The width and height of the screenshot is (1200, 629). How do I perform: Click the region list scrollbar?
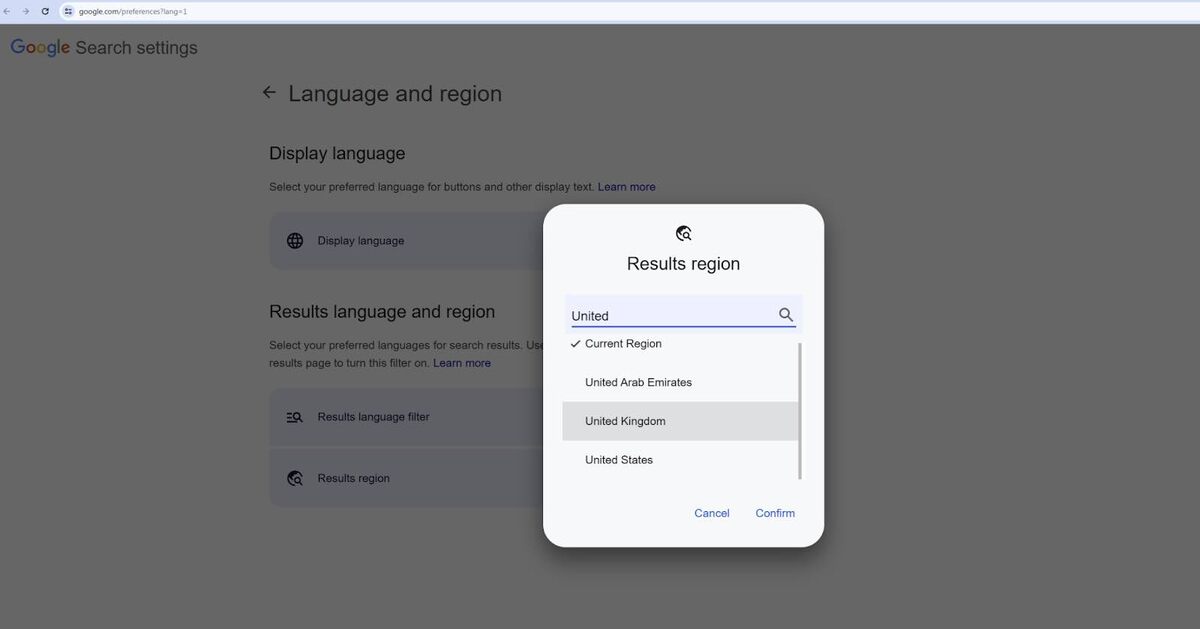click(800, 411)
